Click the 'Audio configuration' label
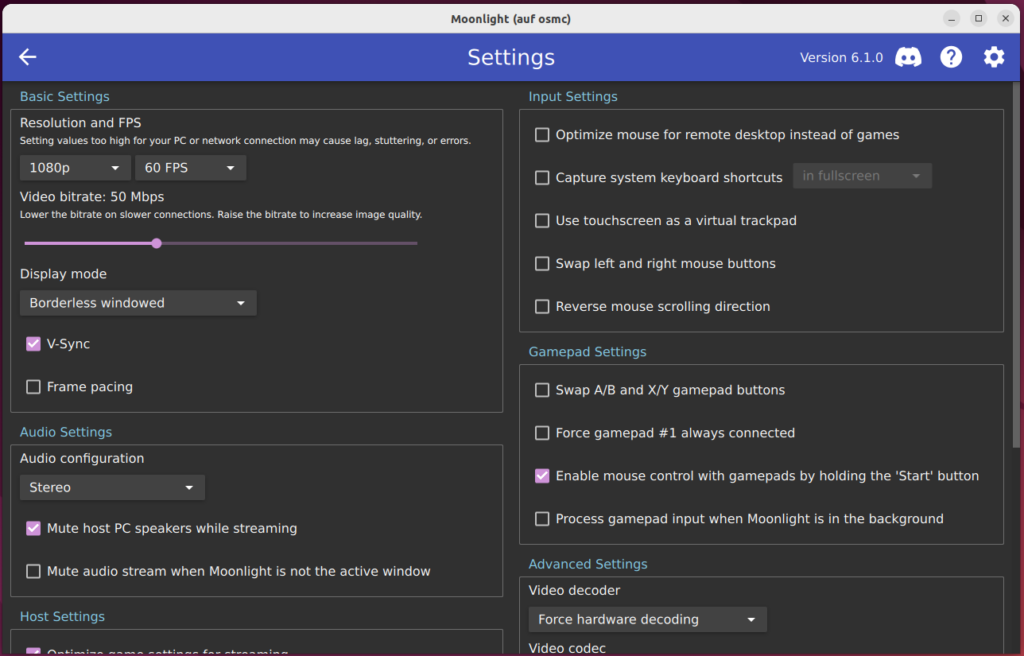The image size is (1024, 656). [82, 459]
